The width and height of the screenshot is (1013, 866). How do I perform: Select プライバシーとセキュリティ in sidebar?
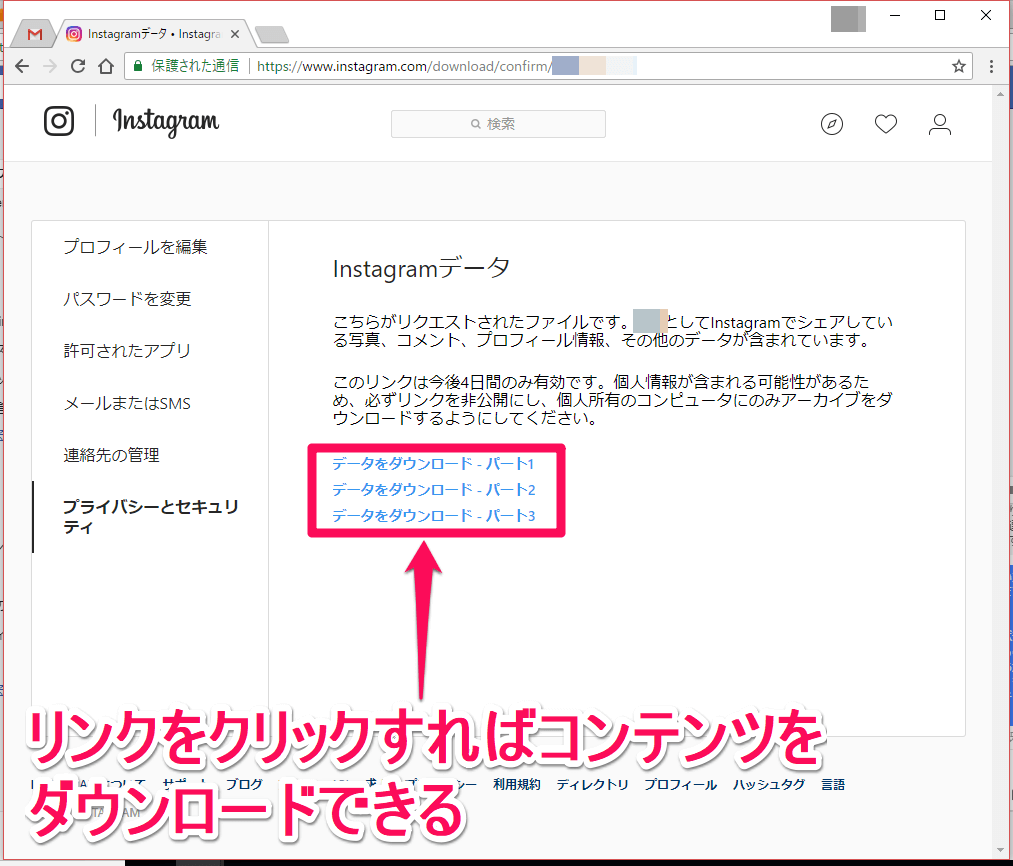[x=151, y=516]
